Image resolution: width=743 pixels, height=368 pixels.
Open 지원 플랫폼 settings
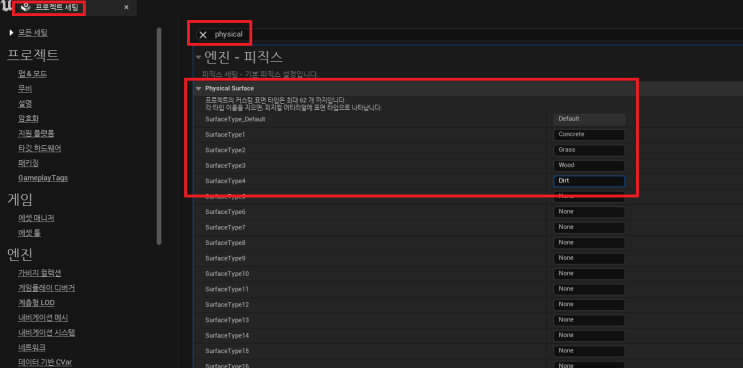(x=36, y=134)
